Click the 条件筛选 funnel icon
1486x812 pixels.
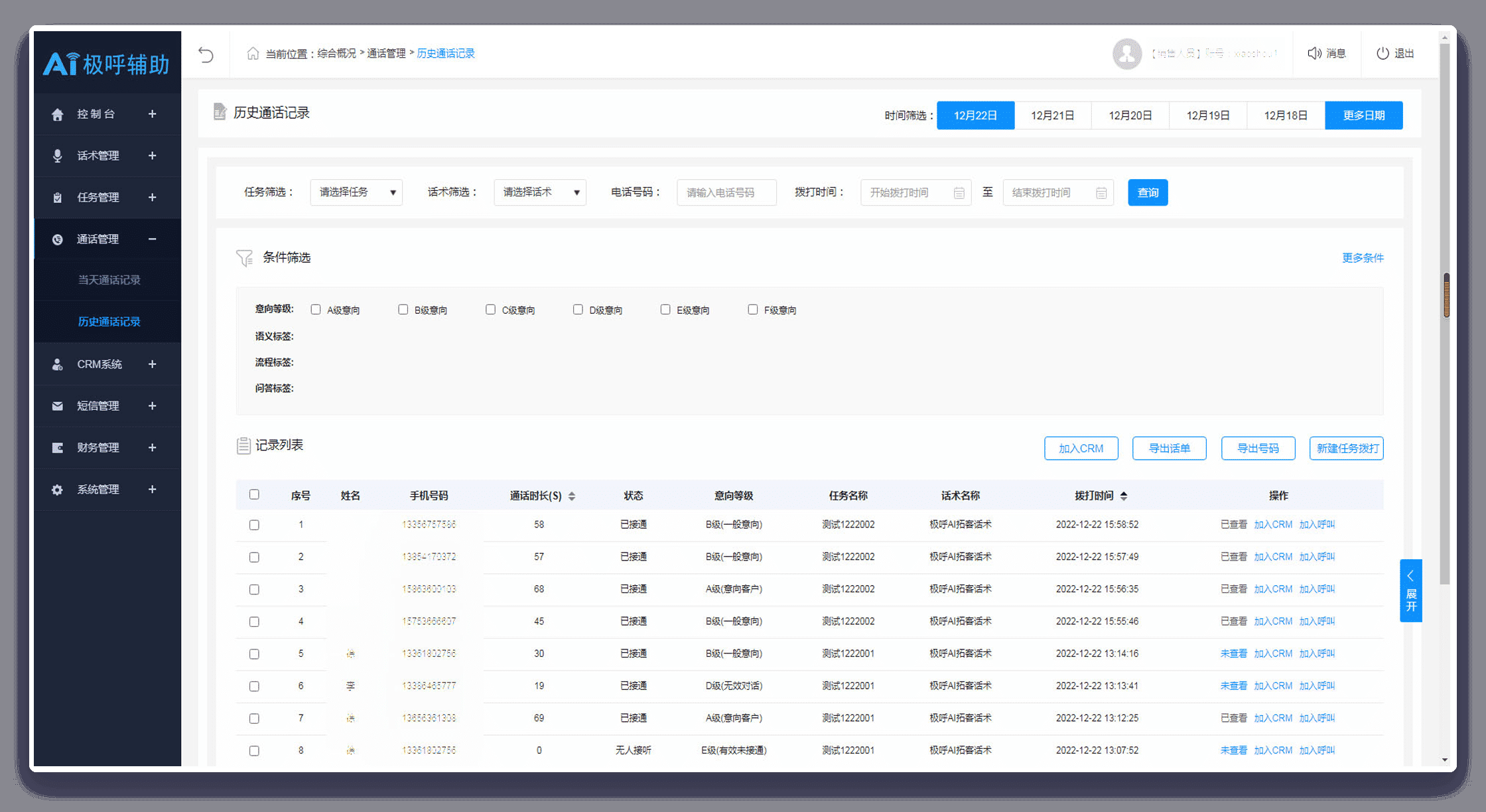click(x=244, y=258)
